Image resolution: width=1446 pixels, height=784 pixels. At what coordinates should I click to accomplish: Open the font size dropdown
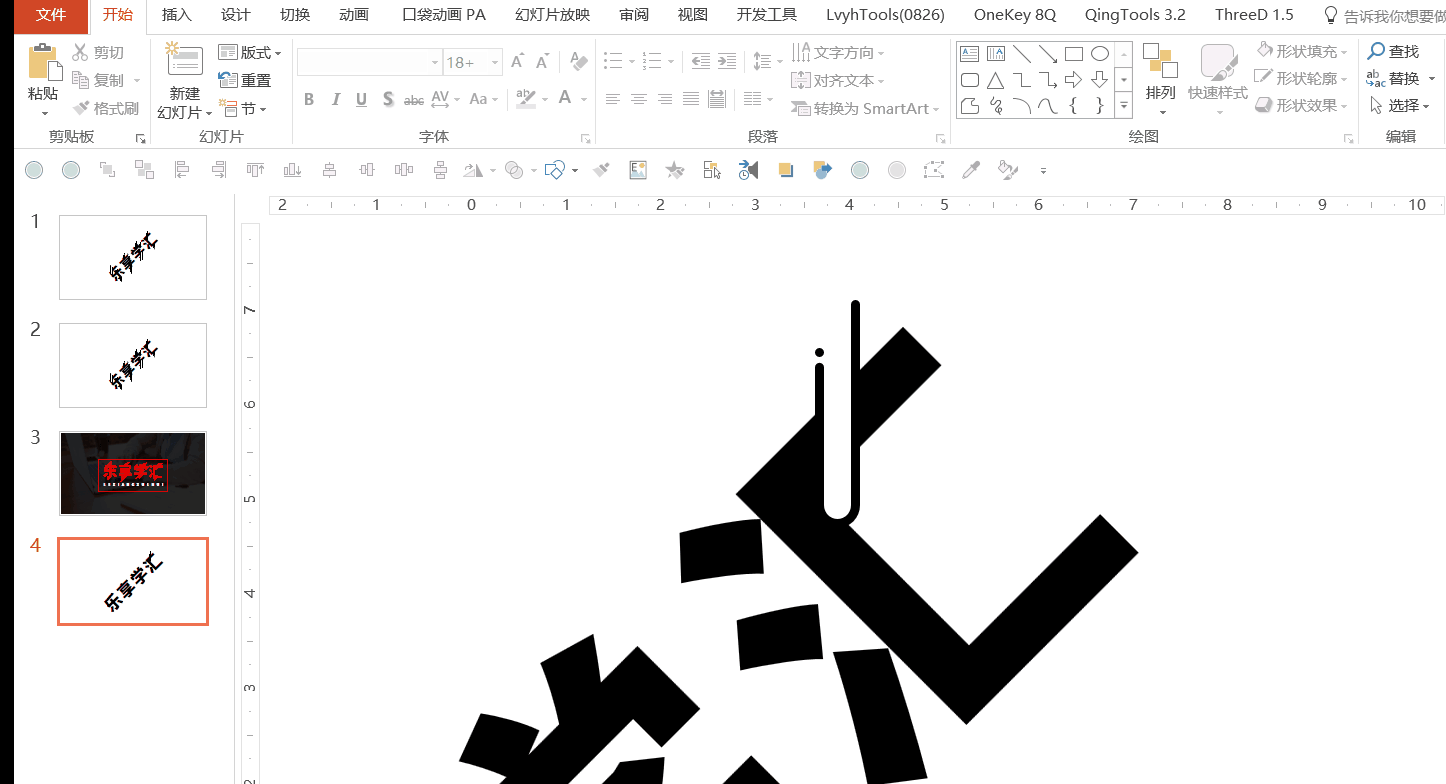point(494,62)
